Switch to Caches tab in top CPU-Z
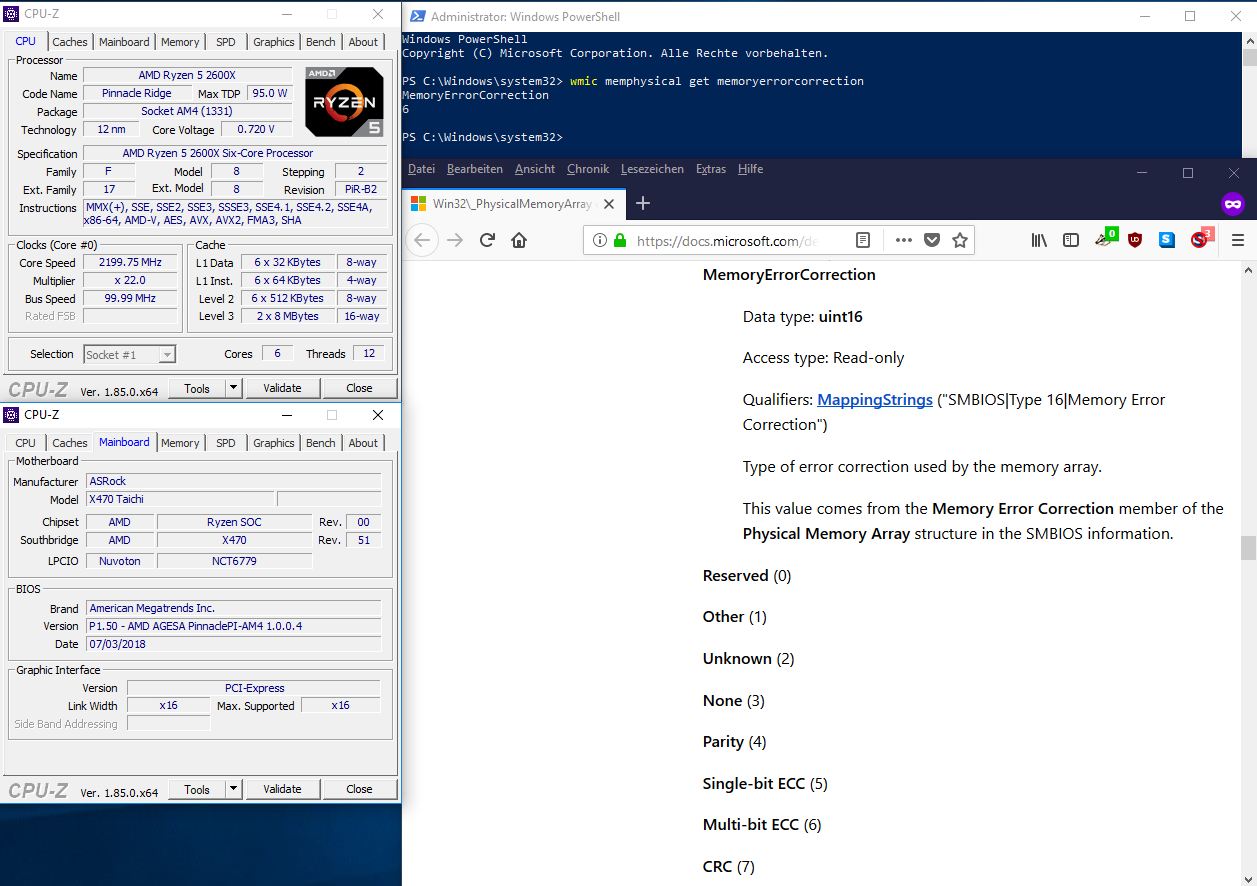 click(70, 42)
